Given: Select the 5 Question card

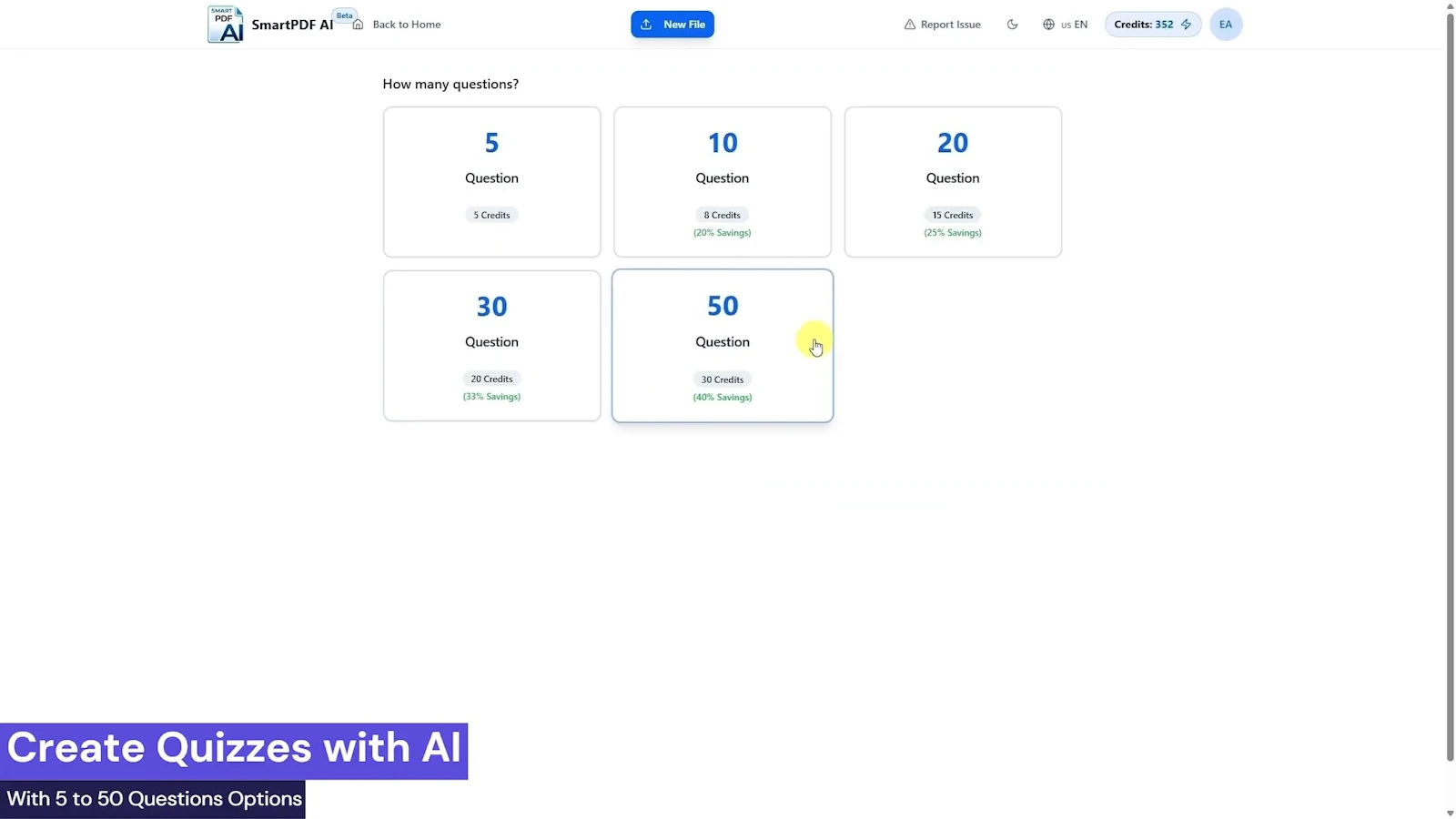Looking at the screenshot, I should (x=491, y=182).
